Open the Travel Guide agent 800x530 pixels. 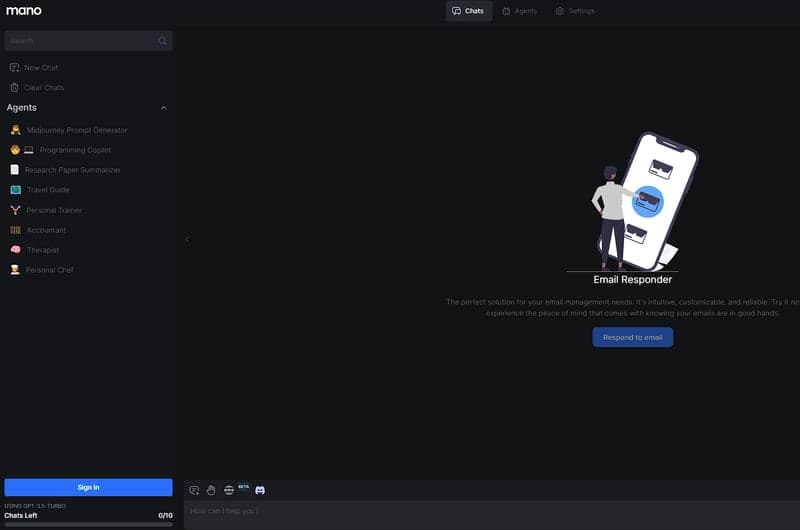[x=47, y=190]
